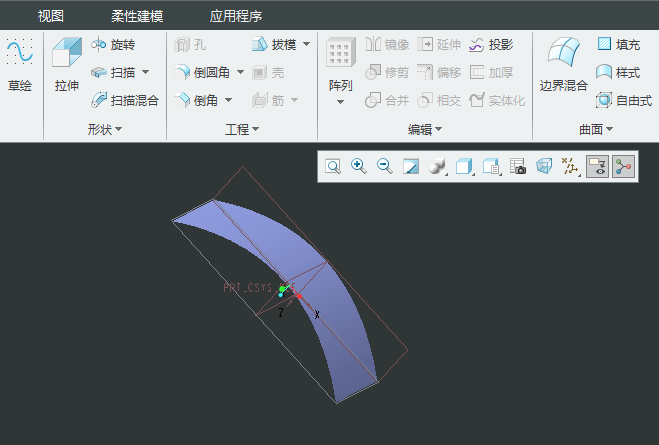659x445 pixels.
Task: Open the 草绘 sketch tool
Action: (x=20, y=64)
